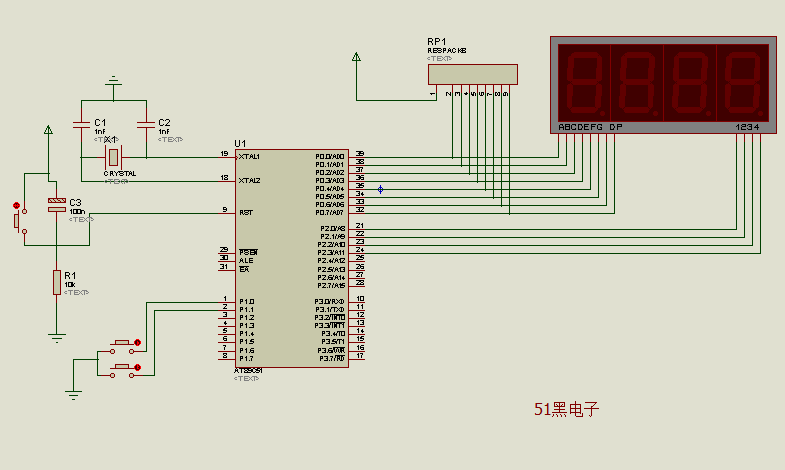Toggle the red latch dot on the lower push button
This screenshot has height=470, width=785.
tap(137, 367)
